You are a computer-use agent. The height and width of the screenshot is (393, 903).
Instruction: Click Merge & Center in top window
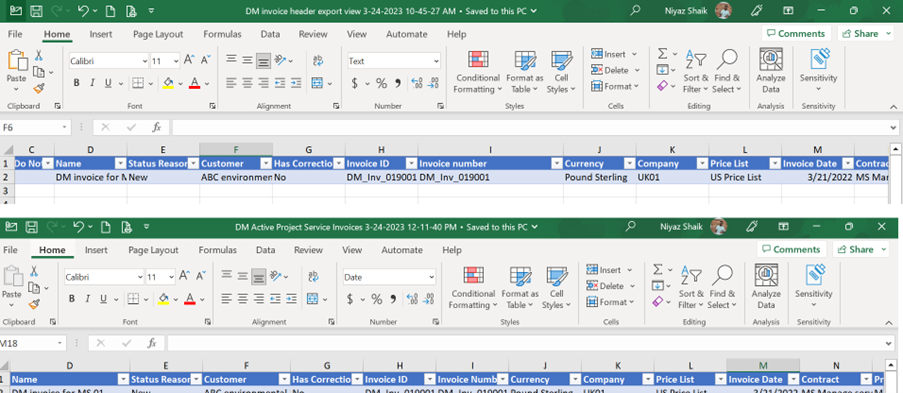pos(317,84)
